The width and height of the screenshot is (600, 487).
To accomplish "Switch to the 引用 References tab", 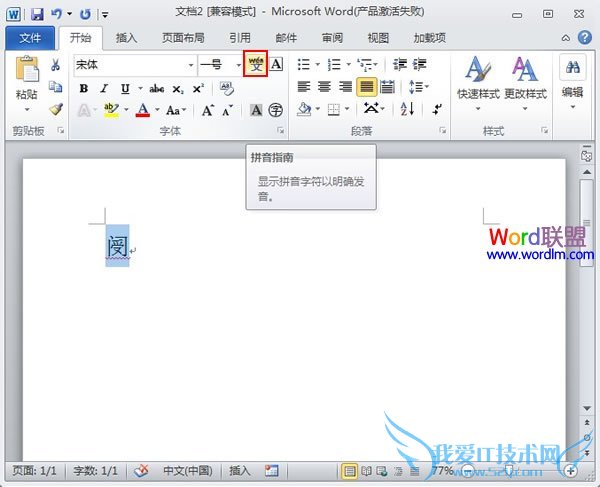I will point(240,38).
